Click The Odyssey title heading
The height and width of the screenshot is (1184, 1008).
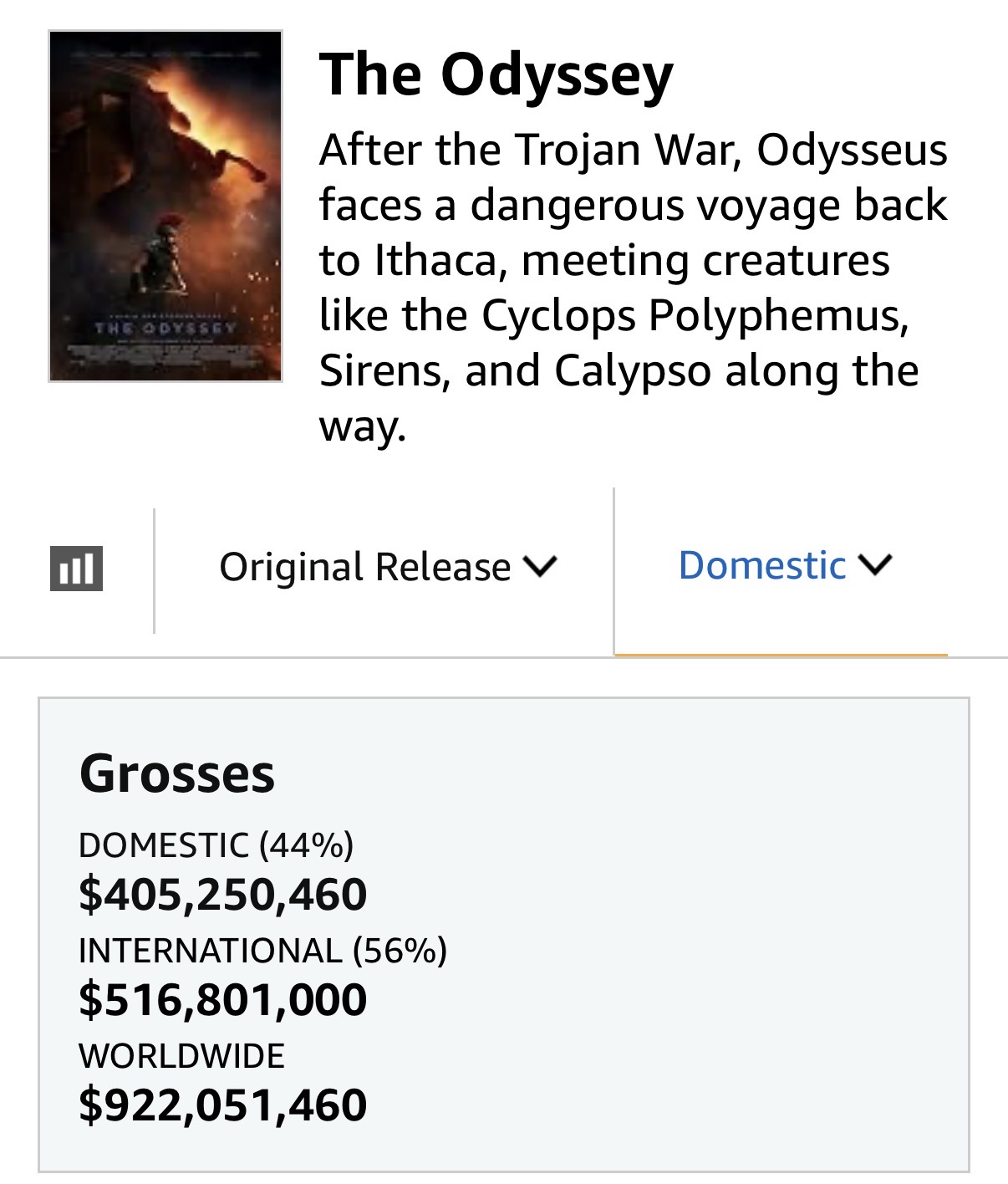pos(496,75)
